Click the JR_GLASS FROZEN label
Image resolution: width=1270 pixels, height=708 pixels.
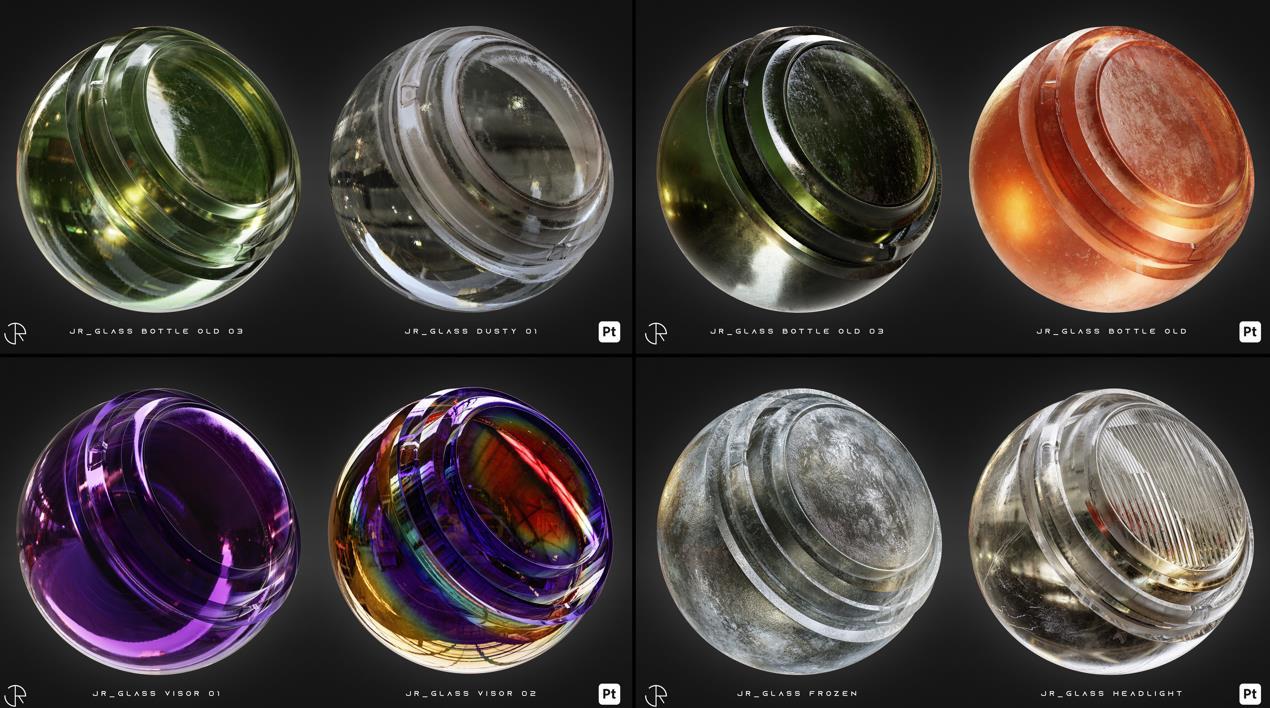[797, 693]
